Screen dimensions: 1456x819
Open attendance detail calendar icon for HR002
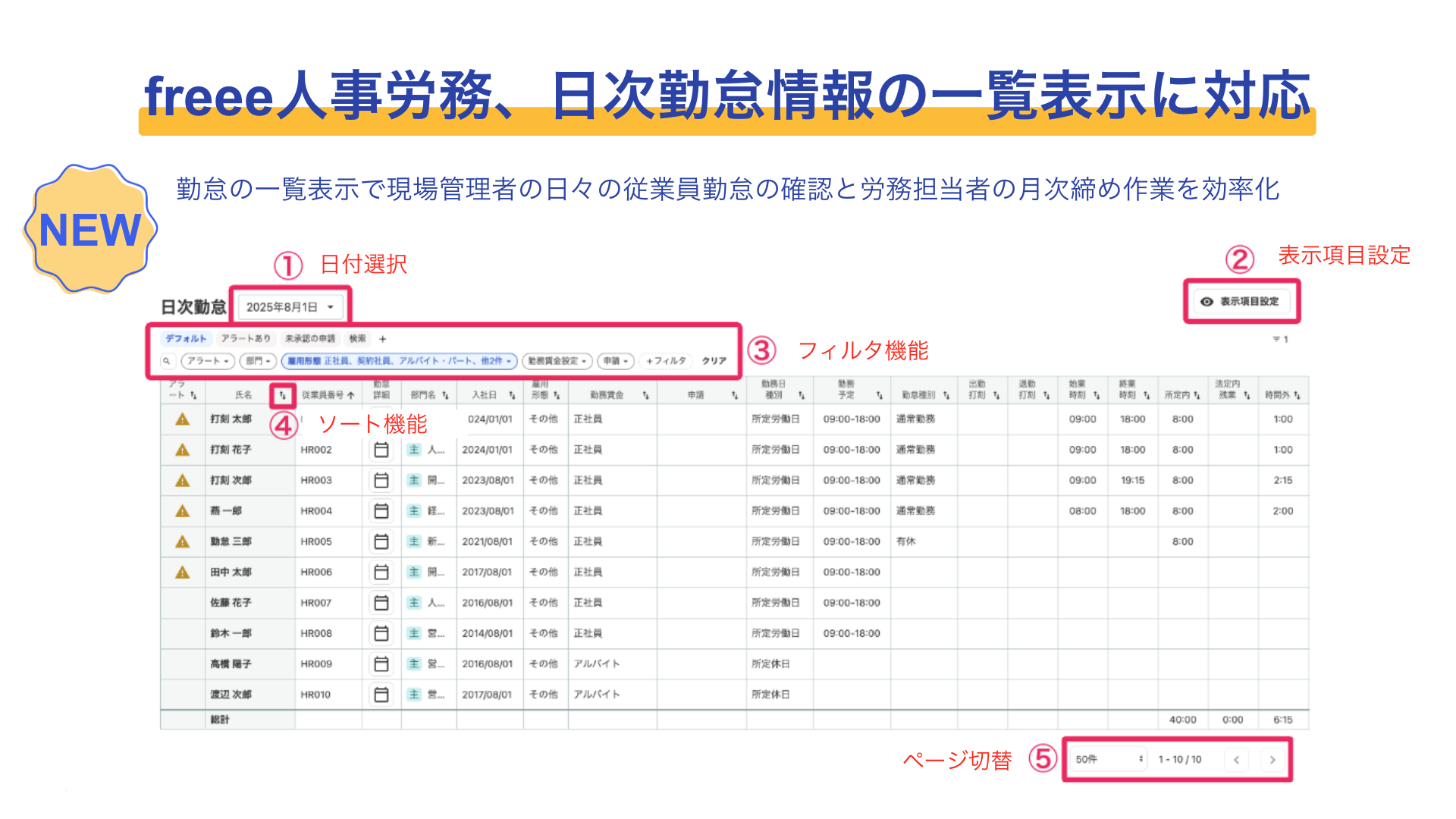tap(381, 450)
